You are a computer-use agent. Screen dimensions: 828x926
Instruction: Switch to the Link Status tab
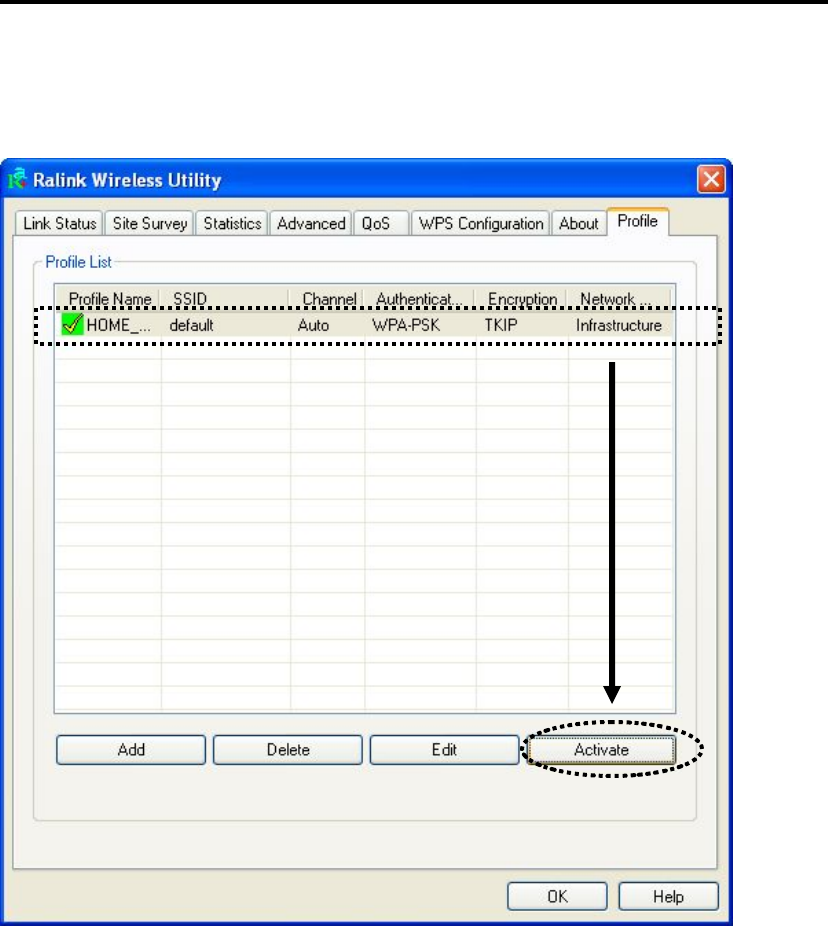(x=59, y=223)
